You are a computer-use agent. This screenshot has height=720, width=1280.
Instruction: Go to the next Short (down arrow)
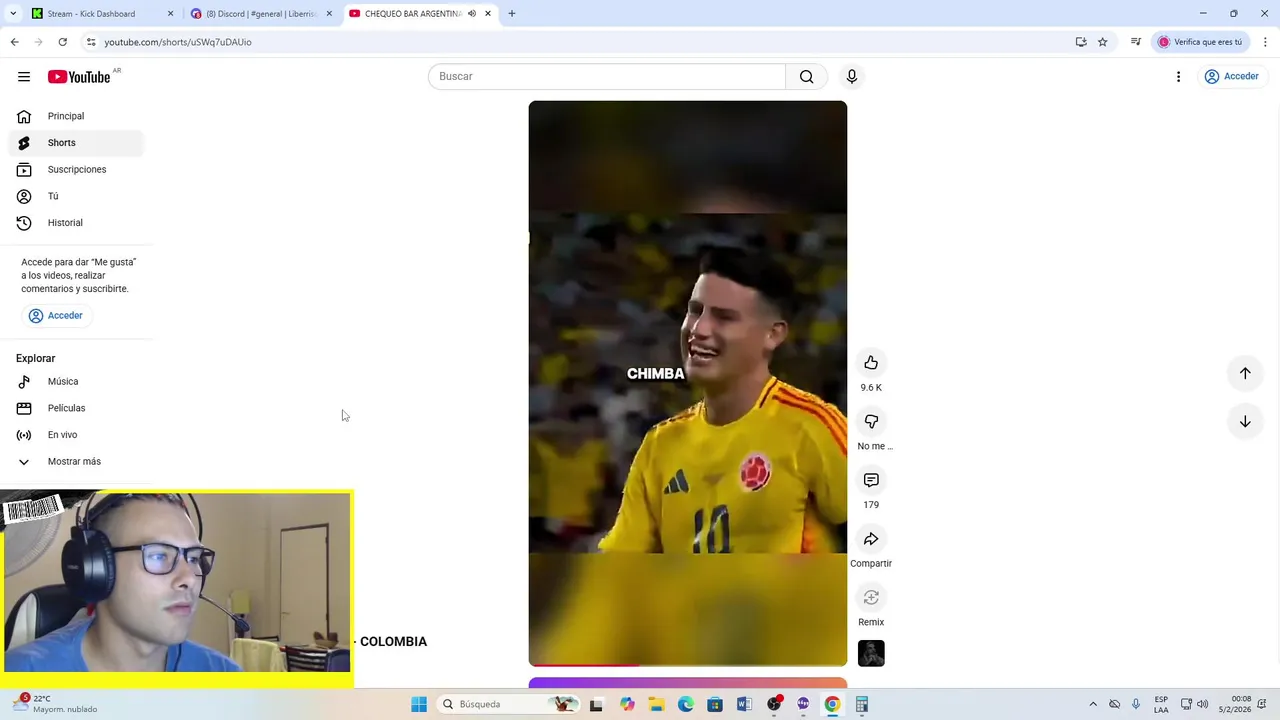click(1245, 422)
